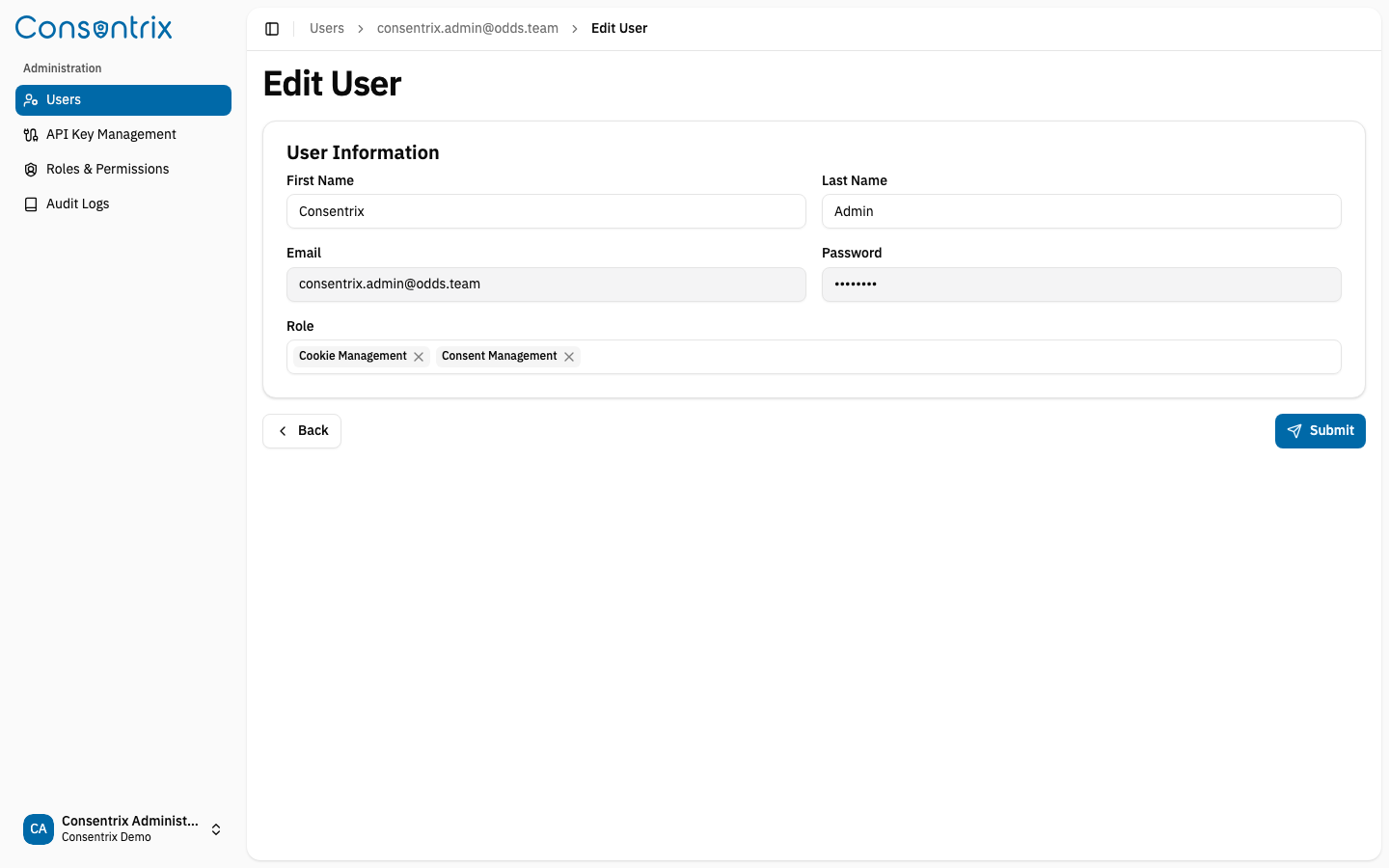
Task: Click the Consent Management tag label
Action: pos(500,356)
